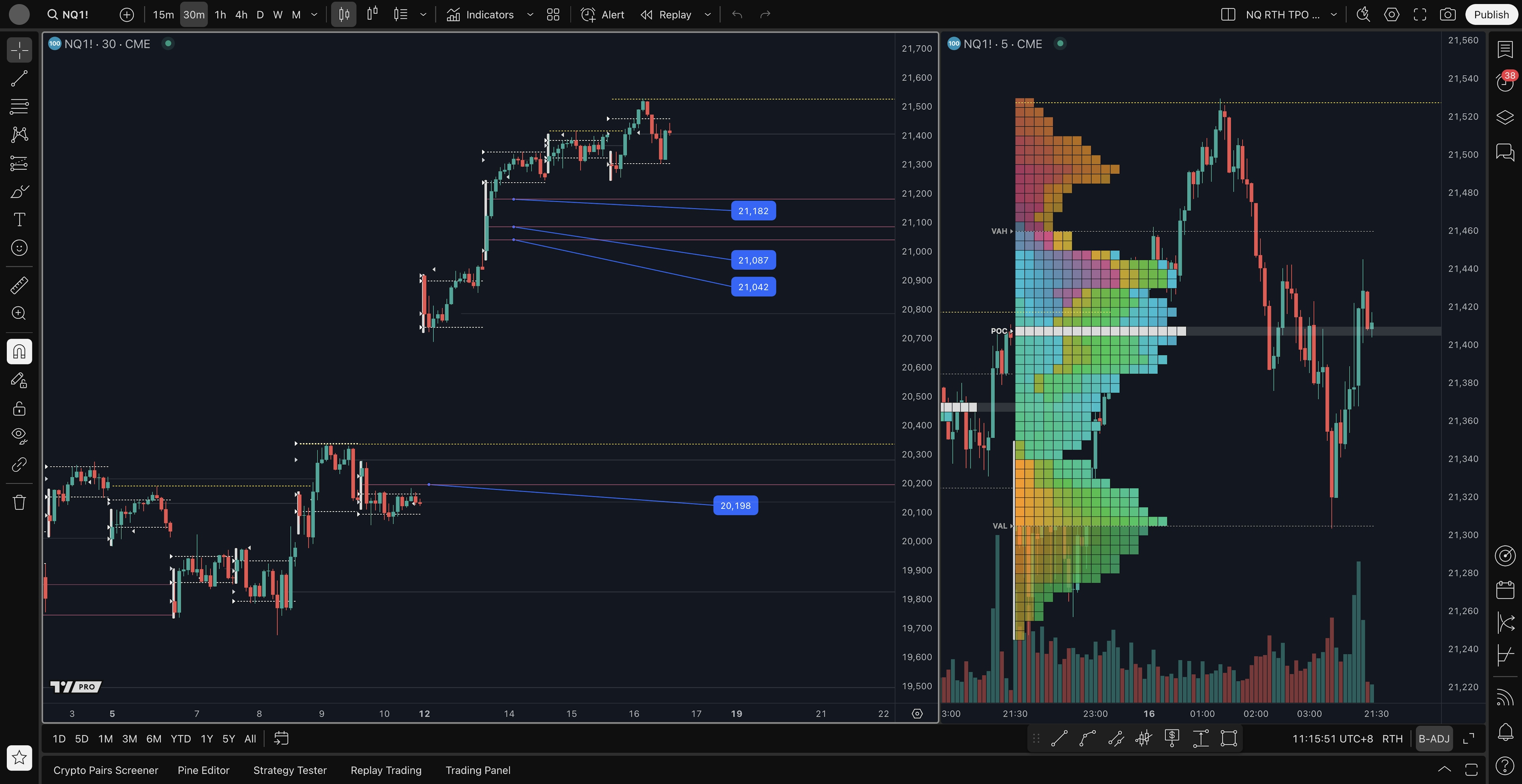Expand the timeframe interval dropdown arrow

(314, 15)
